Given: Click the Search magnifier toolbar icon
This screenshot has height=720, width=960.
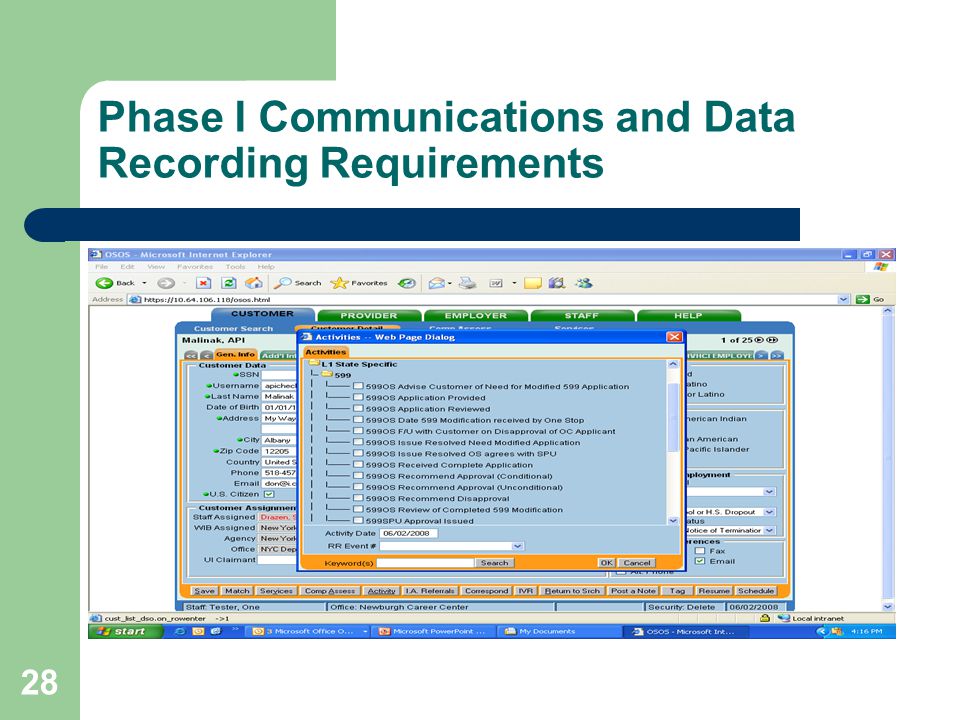Looking at the screenshot, I should pyautogui.click(x=282, y=283).
